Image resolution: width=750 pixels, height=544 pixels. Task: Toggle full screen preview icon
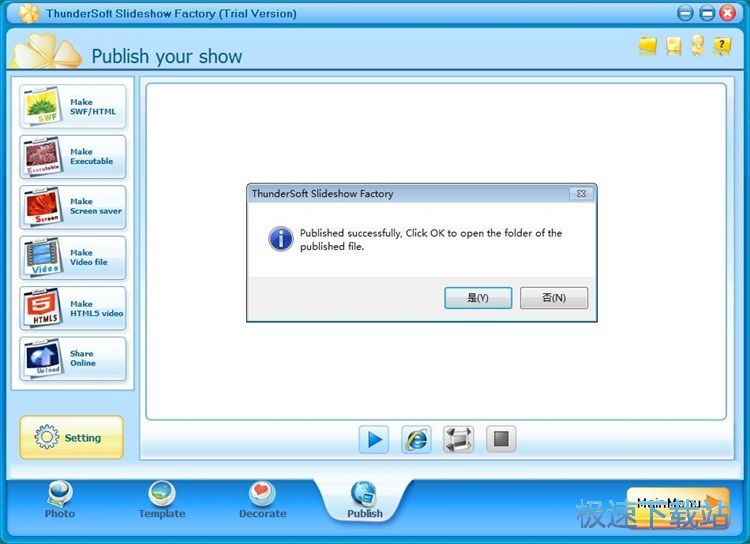point(459,439)
